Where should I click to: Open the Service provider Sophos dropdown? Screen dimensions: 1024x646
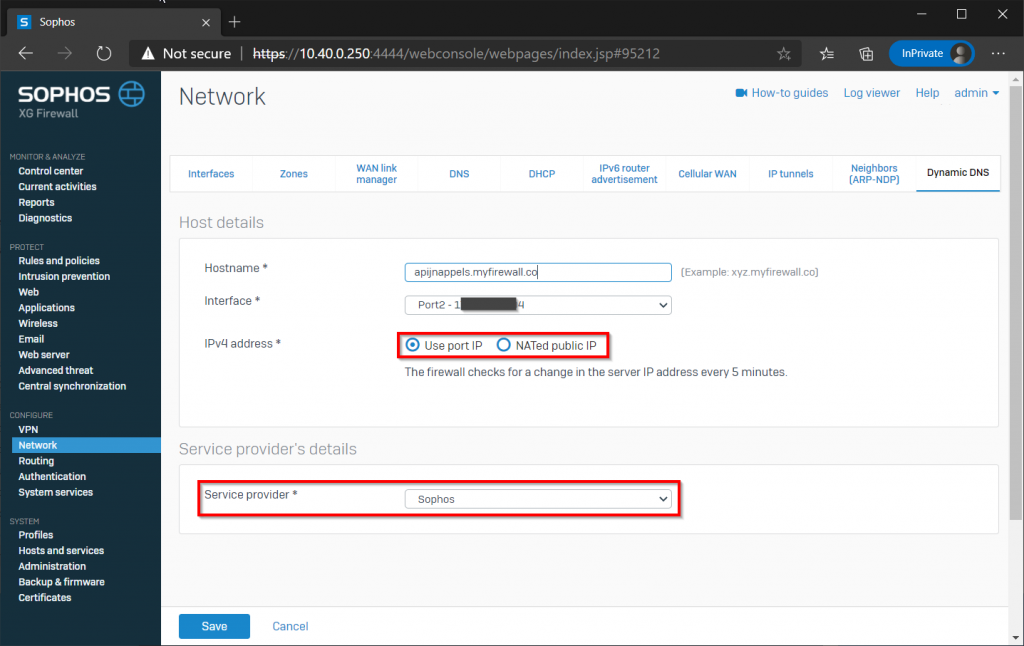click(538, 499)
